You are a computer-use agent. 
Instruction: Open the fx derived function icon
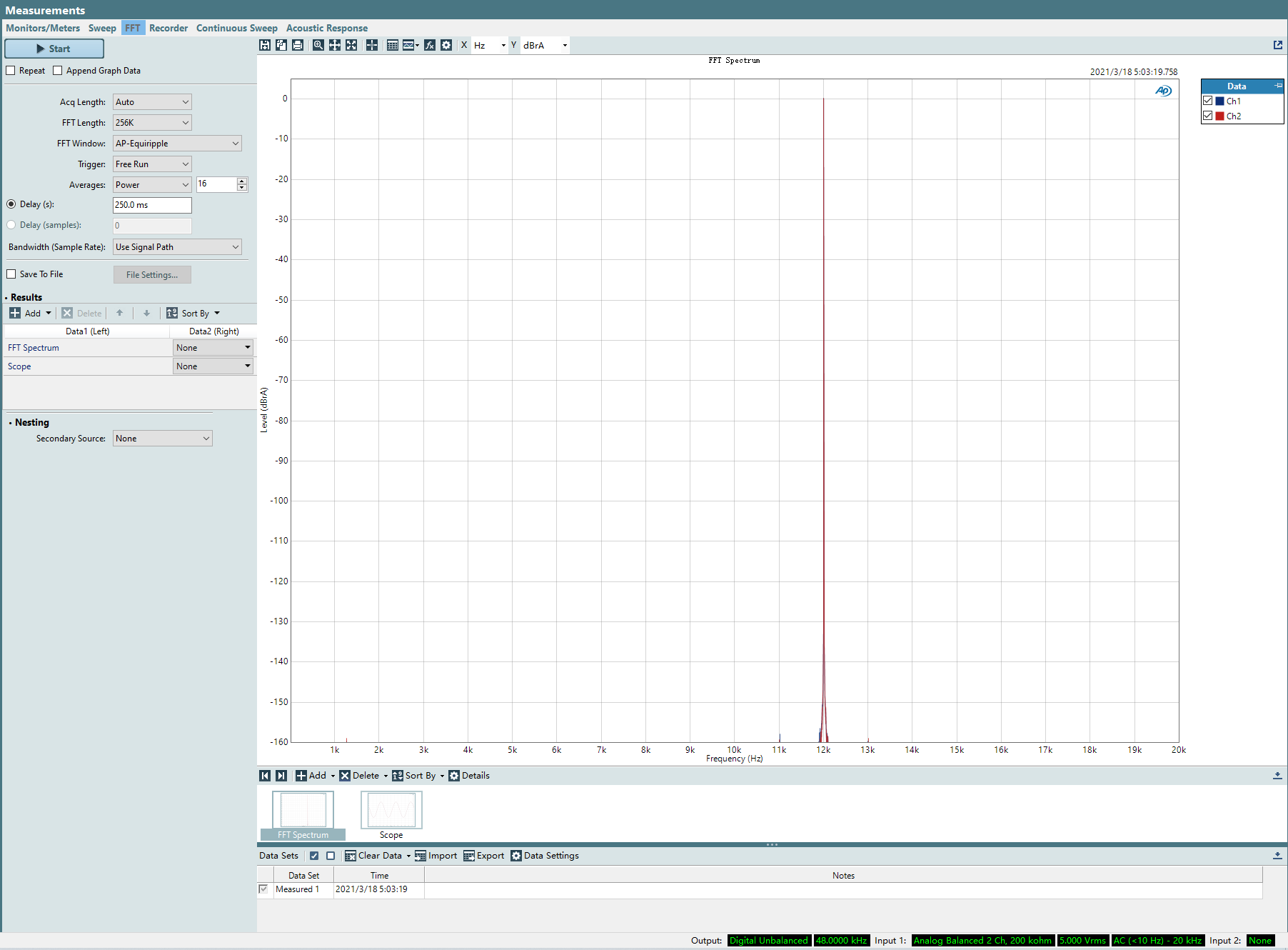coord(430,45)
